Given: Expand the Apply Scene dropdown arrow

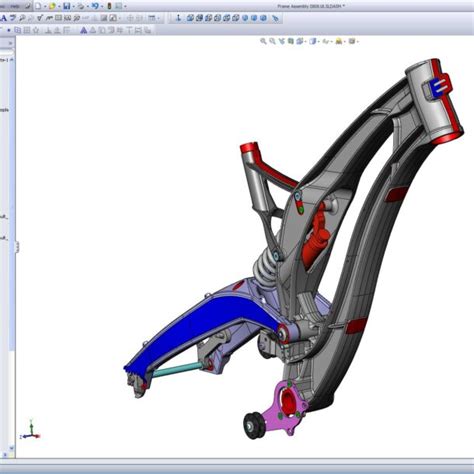Looking at the screenshot, I should (x=345, y=42).
